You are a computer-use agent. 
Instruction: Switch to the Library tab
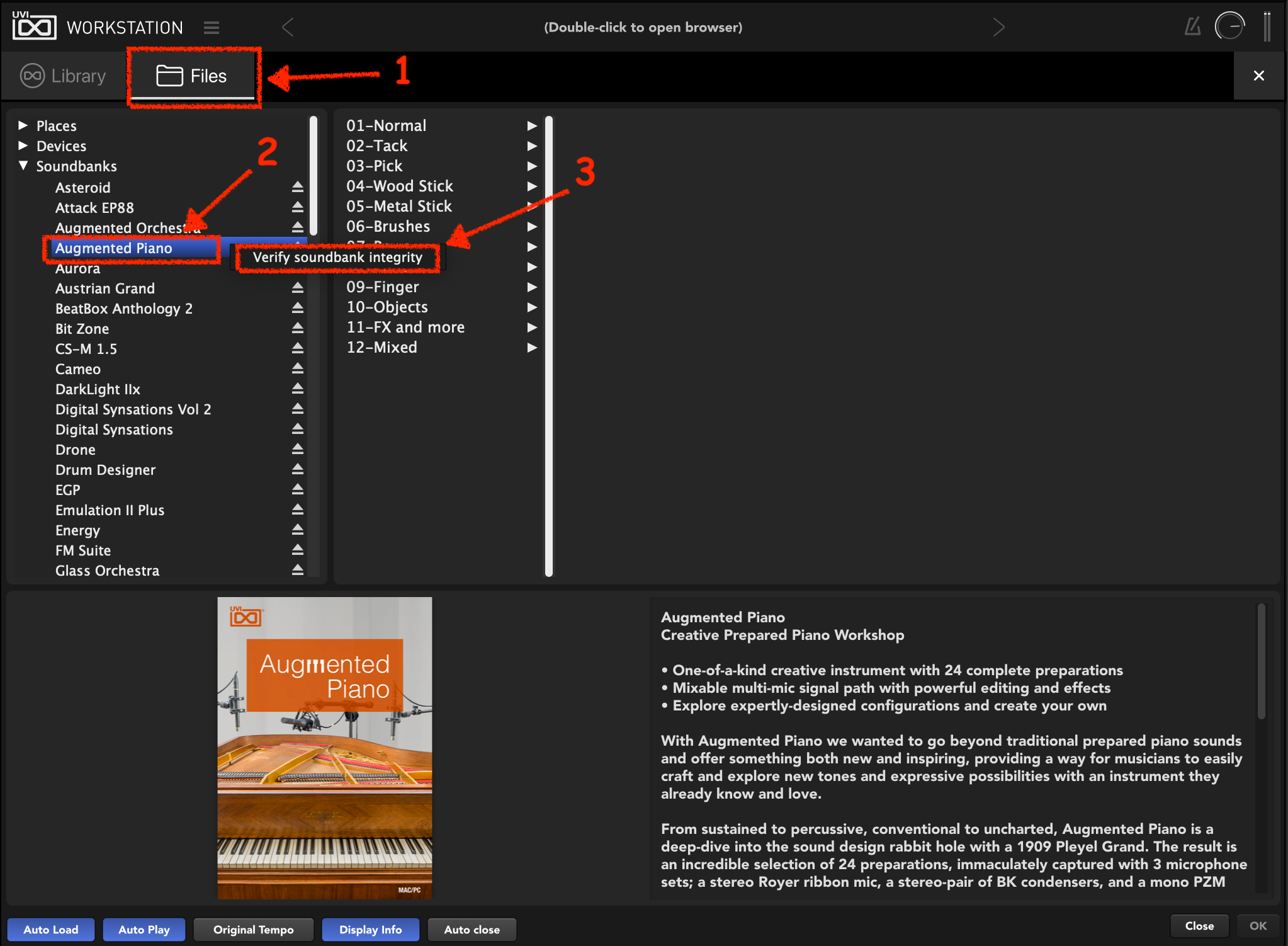click(x=64, y=76)
